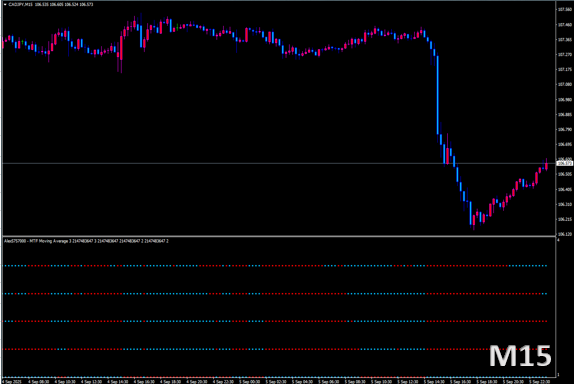Select the MTF Moving Average indicator label

click(86, 241)
